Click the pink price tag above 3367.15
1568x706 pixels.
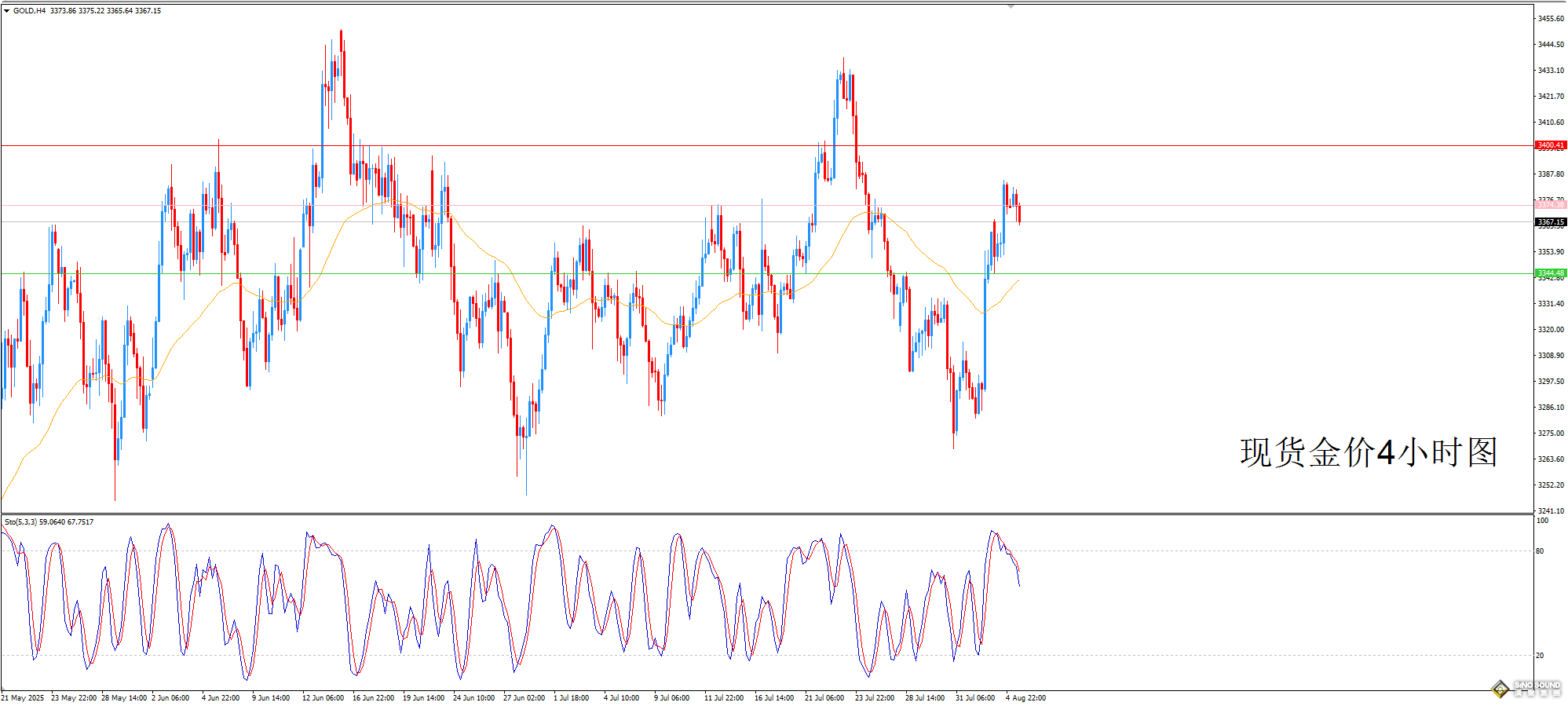point(1550,205)
